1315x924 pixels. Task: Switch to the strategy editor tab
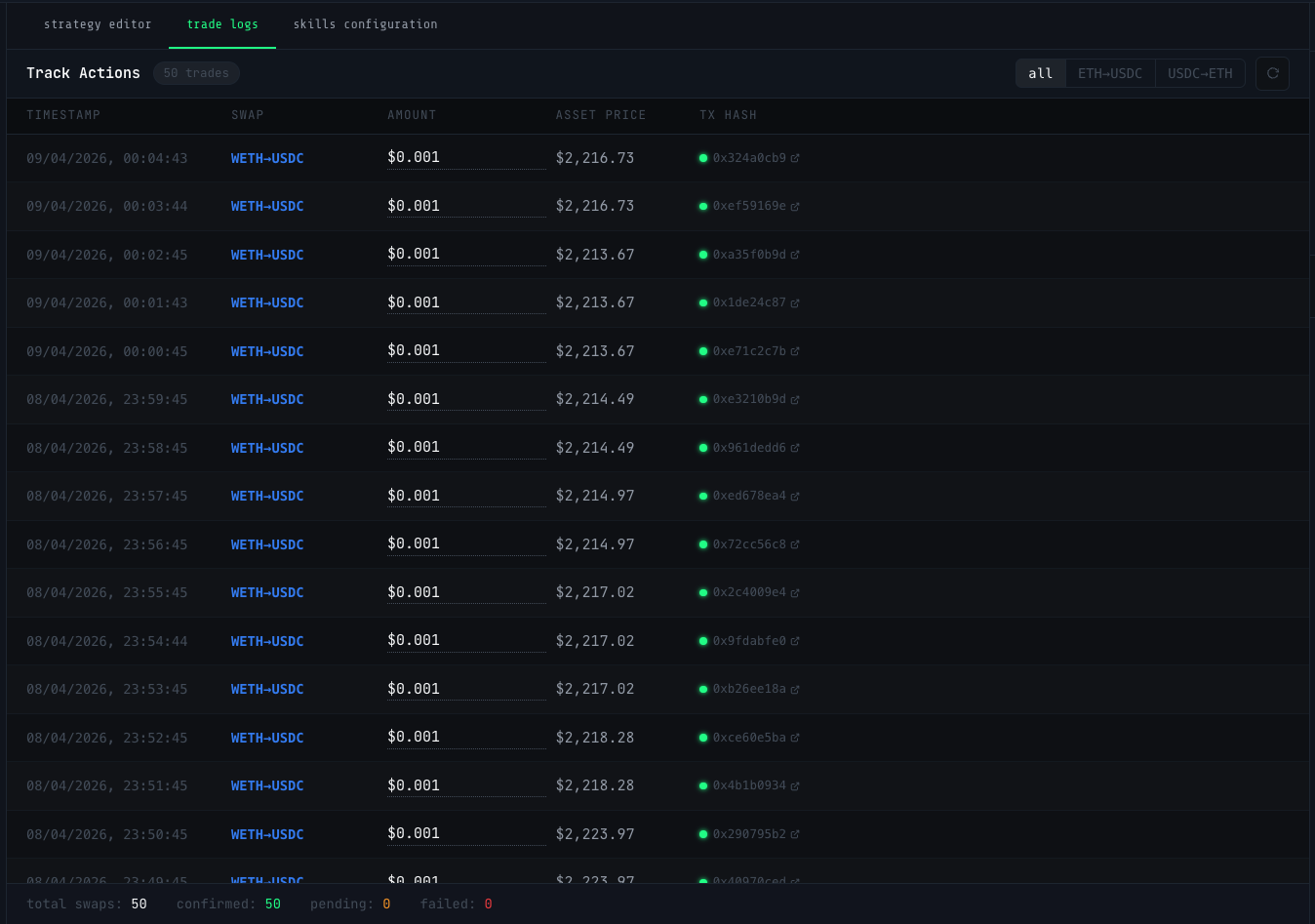click(98, 24)
